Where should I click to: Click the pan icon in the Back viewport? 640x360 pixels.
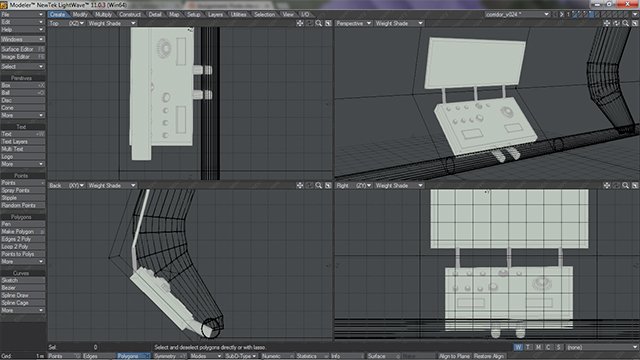click(300, 185)
